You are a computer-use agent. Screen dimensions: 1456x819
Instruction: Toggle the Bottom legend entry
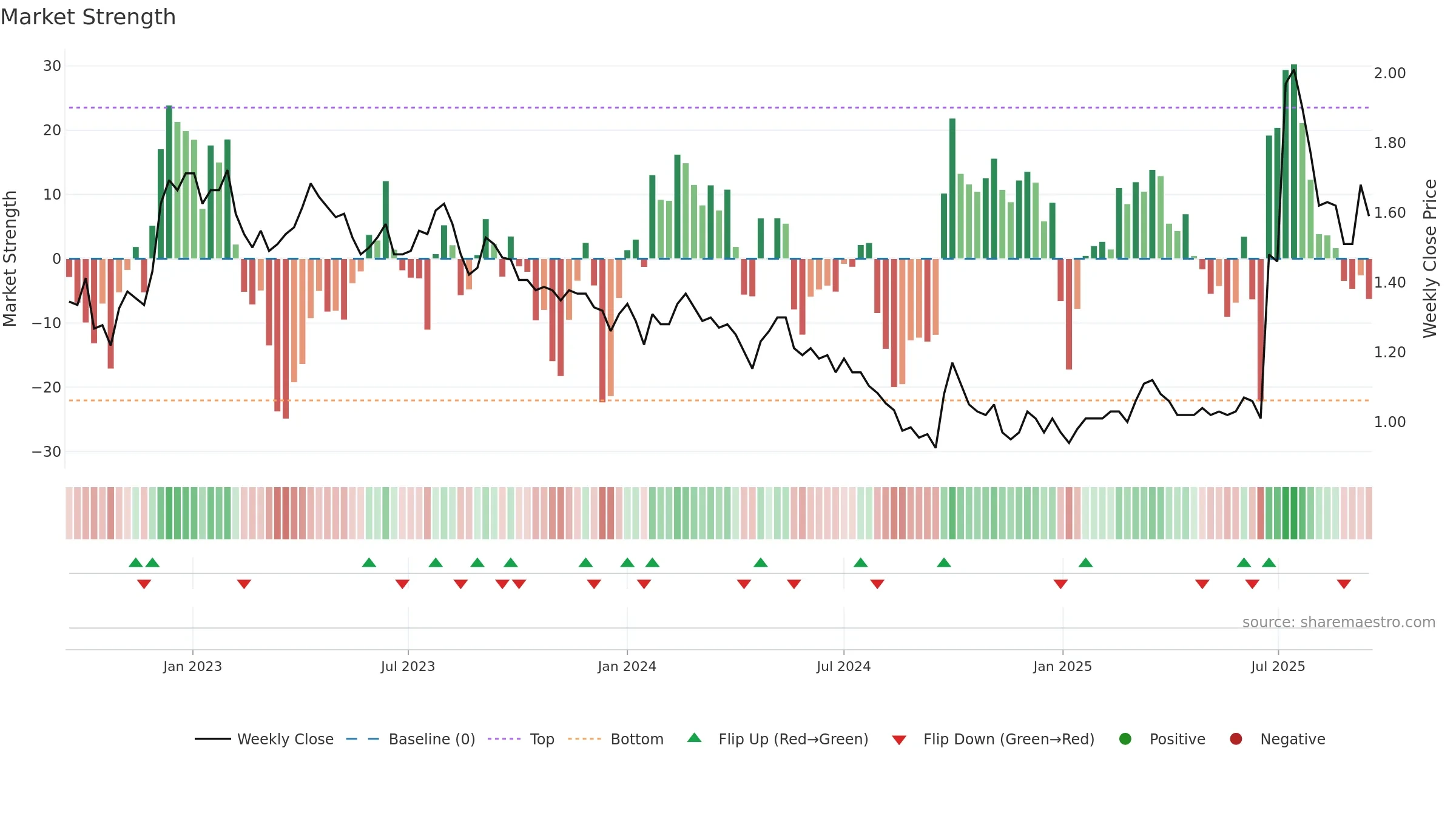point(616,739)
